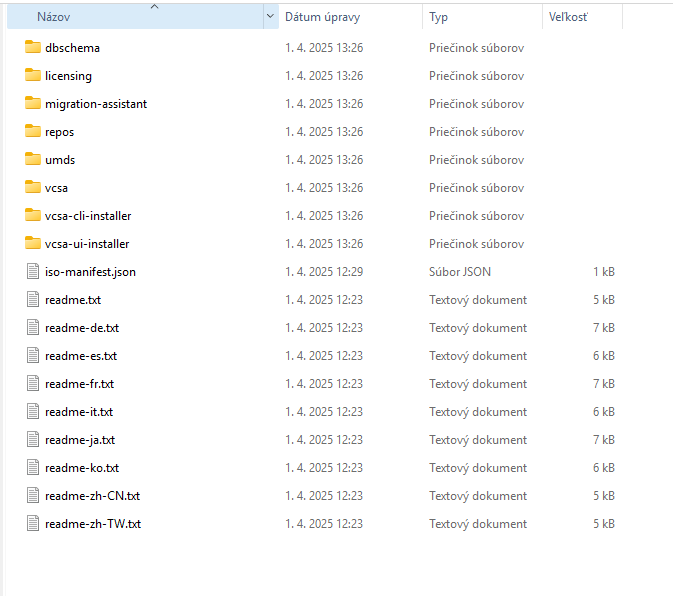Viewport: 673px width, 596px height.
Task: Click the 5 kB size of readme-zh-CN.txt
Action: click(x=604, y=496)
